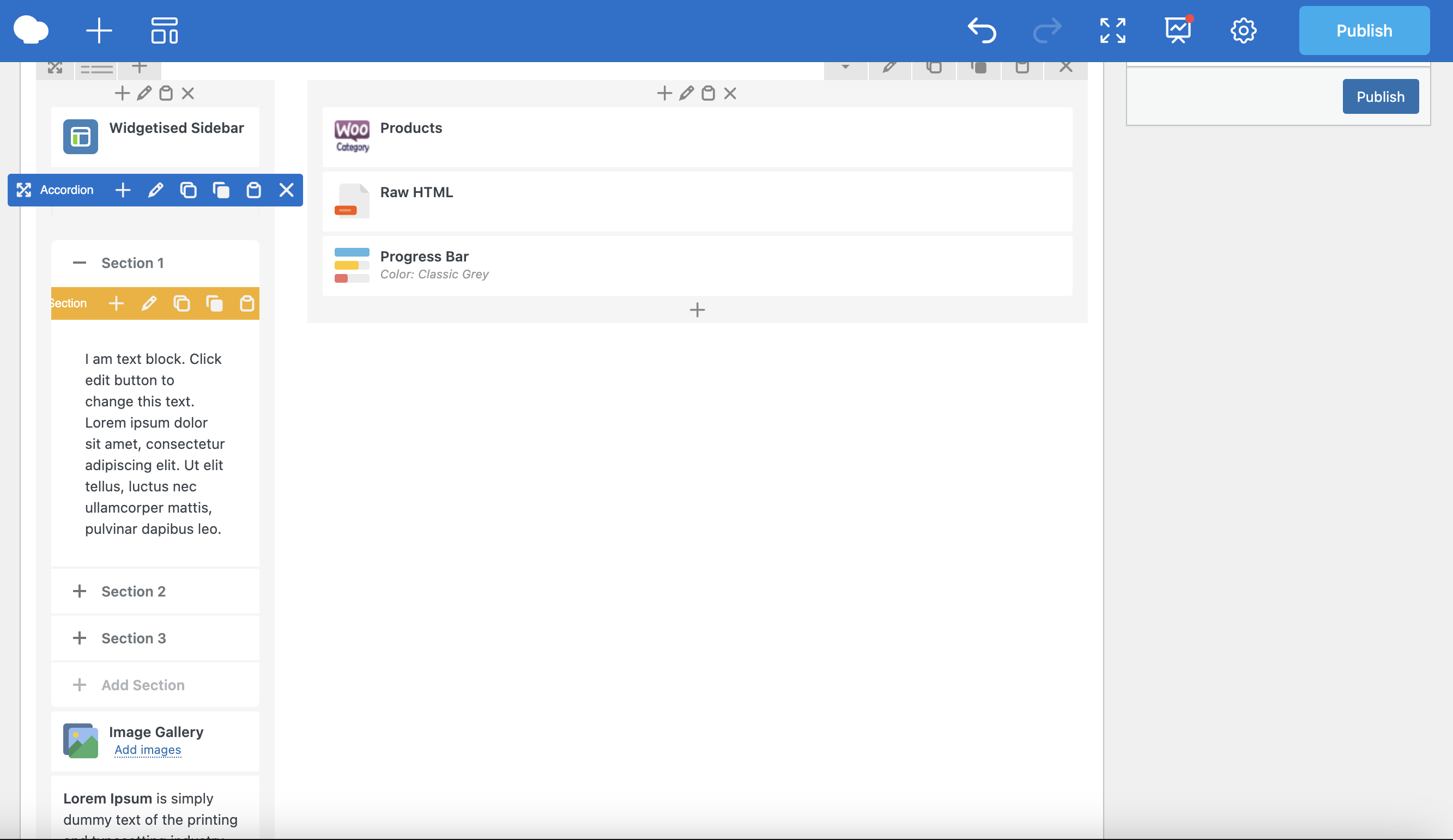Edit Accordion with pencil icon

click(156, 190)
